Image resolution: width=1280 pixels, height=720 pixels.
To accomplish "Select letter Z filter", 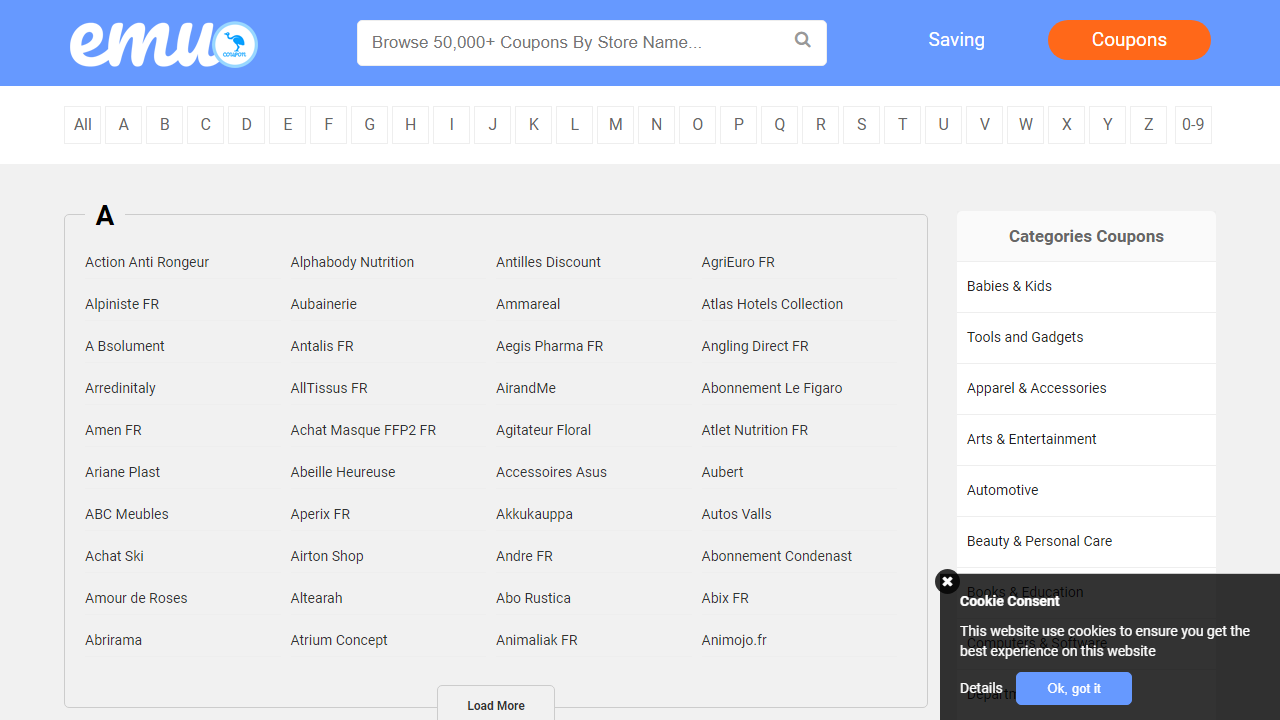I will point(1148,125).
